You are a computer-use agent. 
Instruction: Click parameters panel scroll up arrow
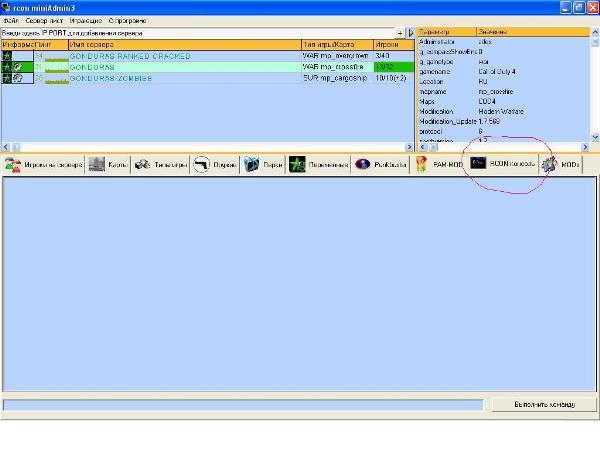[x=595, y=32]
